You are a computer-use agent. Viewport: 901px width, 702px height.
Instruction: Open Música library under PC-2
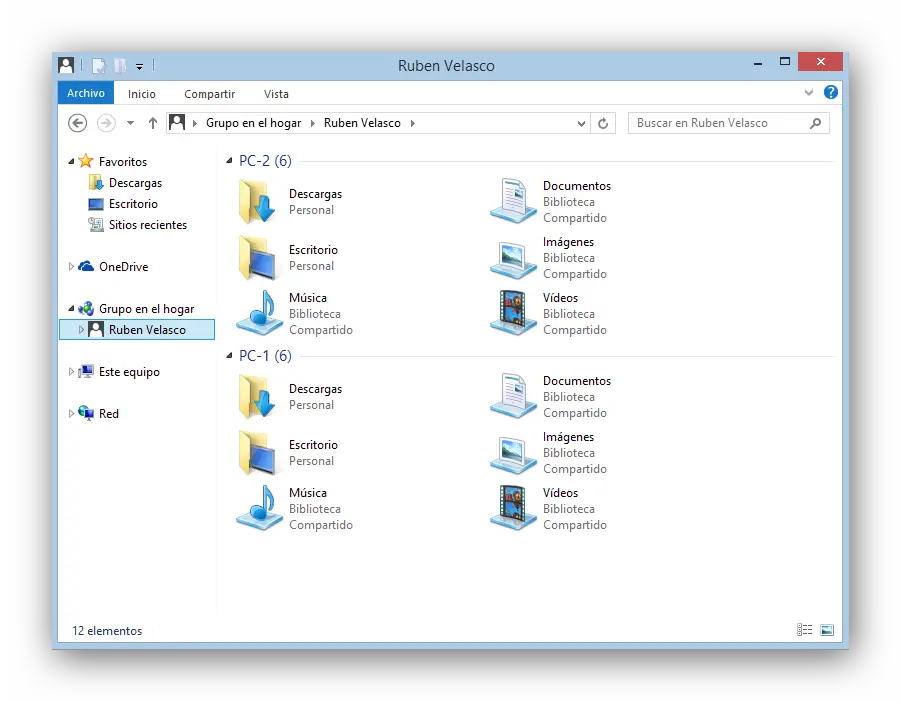pyautogui.click(x=295, y=314)
